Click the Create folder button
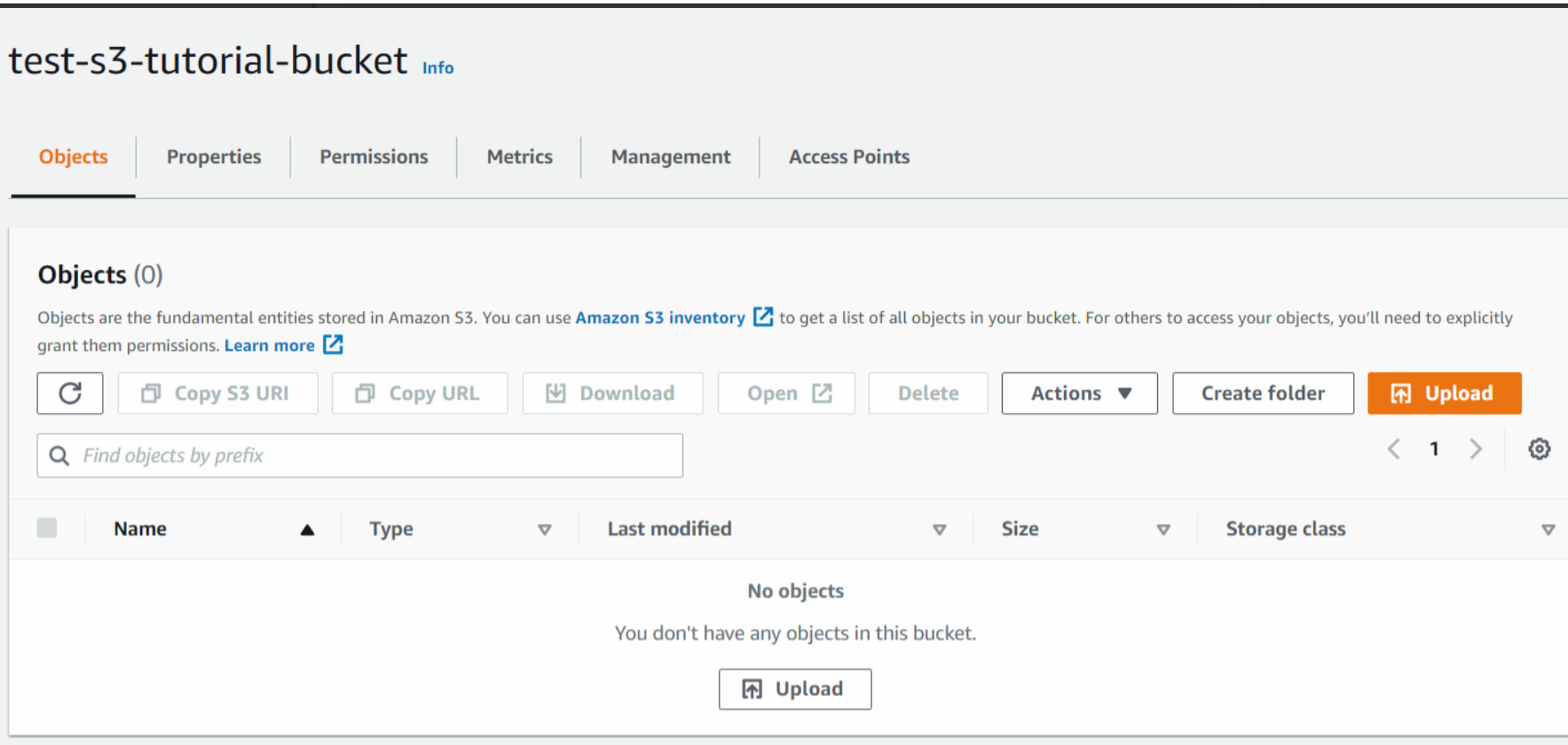The width and height of the screenshot is (1568, 745). click(1263, 393)
